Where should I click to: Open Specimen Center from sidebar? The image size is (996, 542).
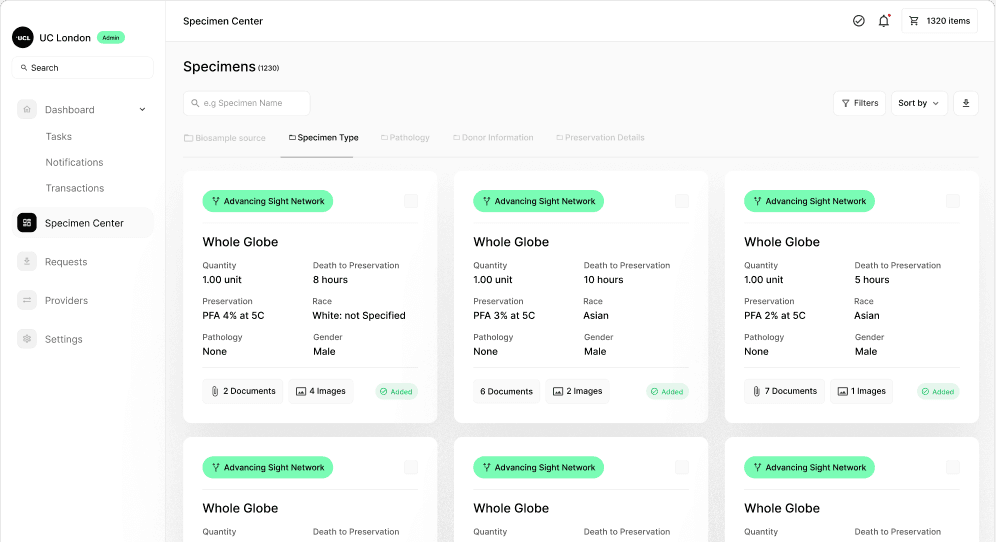(x=84, y=223)
